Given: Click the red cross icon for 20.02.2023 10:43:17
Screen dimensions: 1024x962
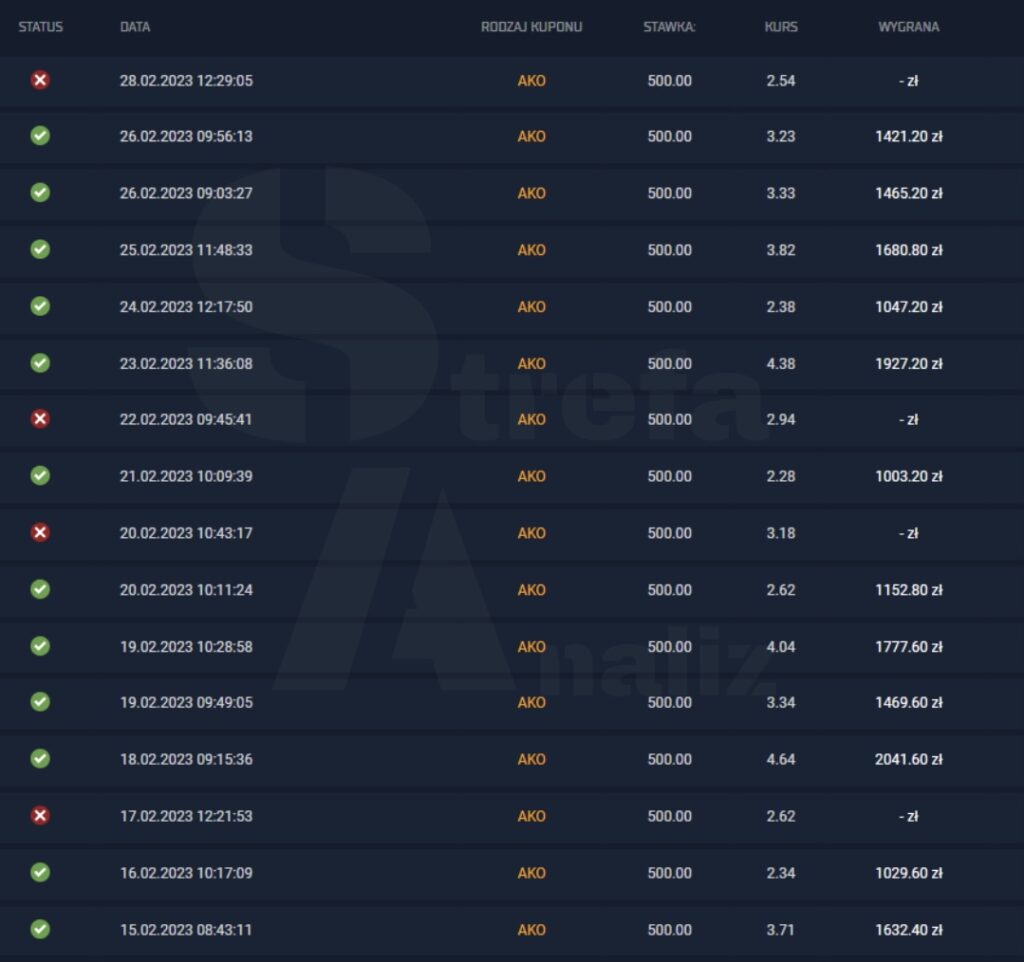Looking at the screenshot, I should click(x=40, y=532).
